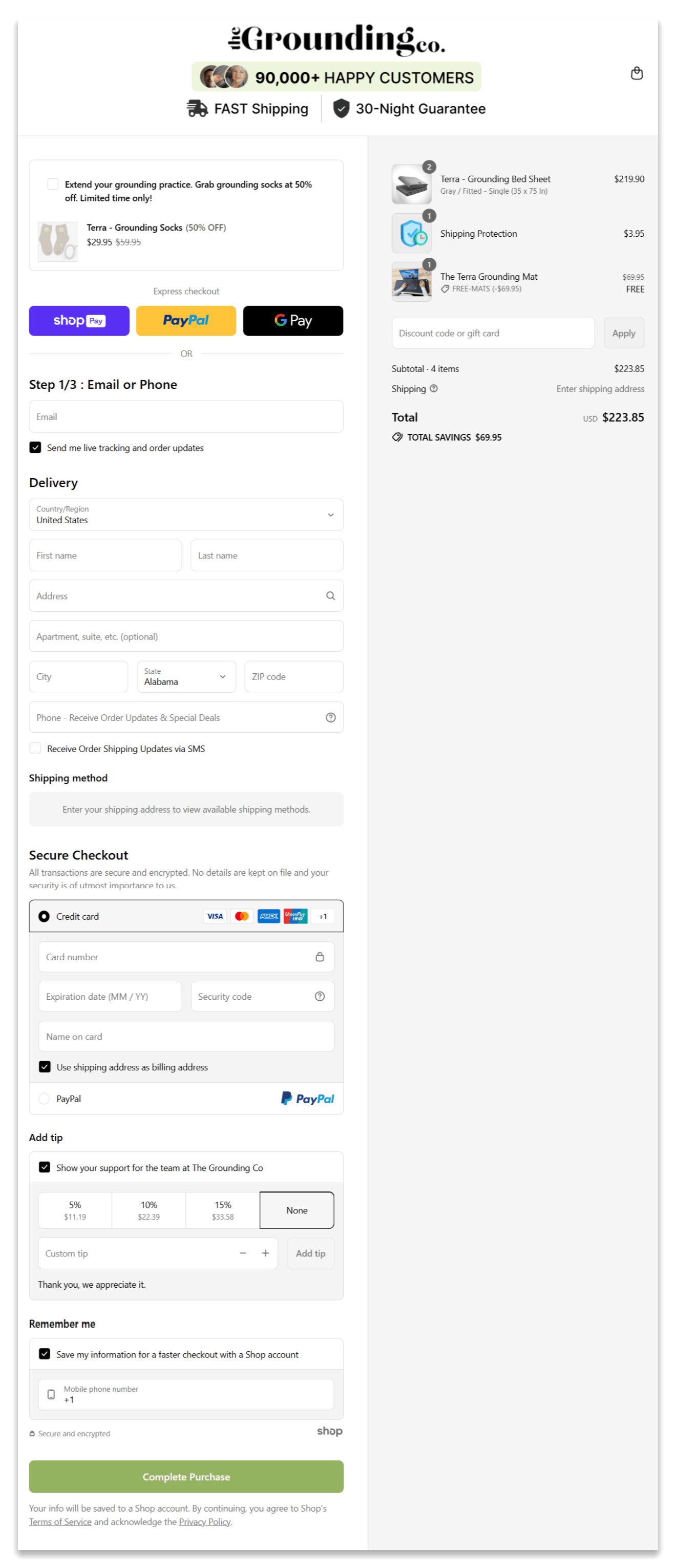
Task: Click the phone field help icon
Action: coord(330,718)
